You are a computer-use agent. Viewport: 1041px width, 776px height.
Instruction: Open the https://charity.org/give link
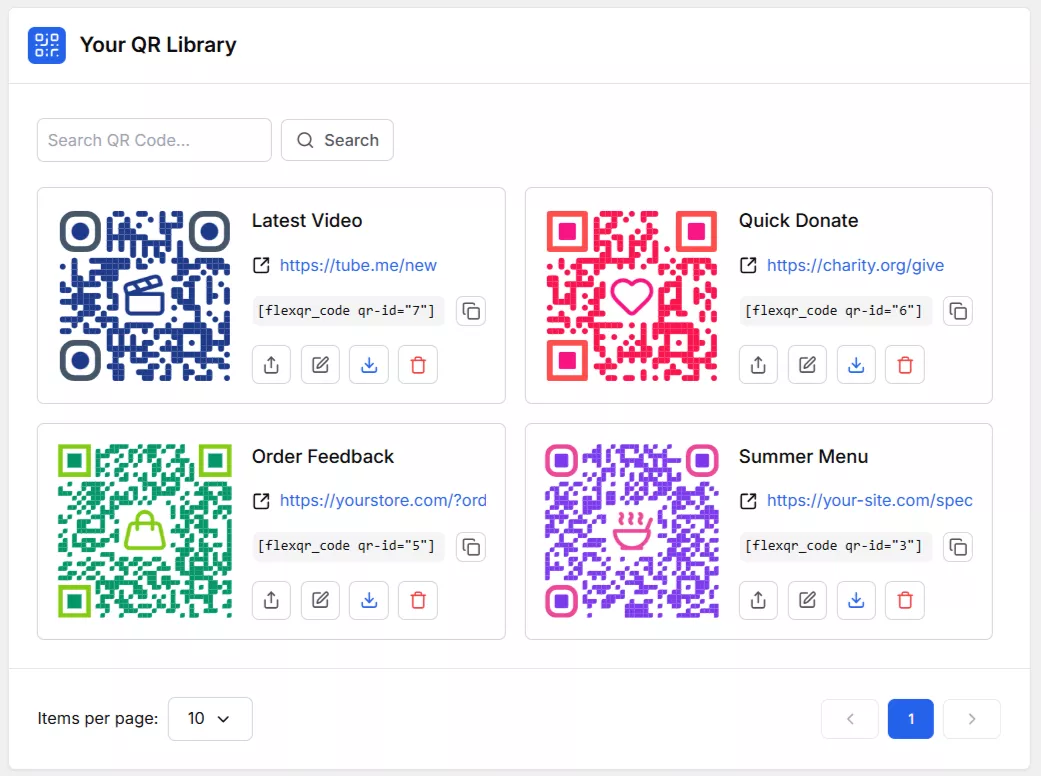click(x=855, y=266)
